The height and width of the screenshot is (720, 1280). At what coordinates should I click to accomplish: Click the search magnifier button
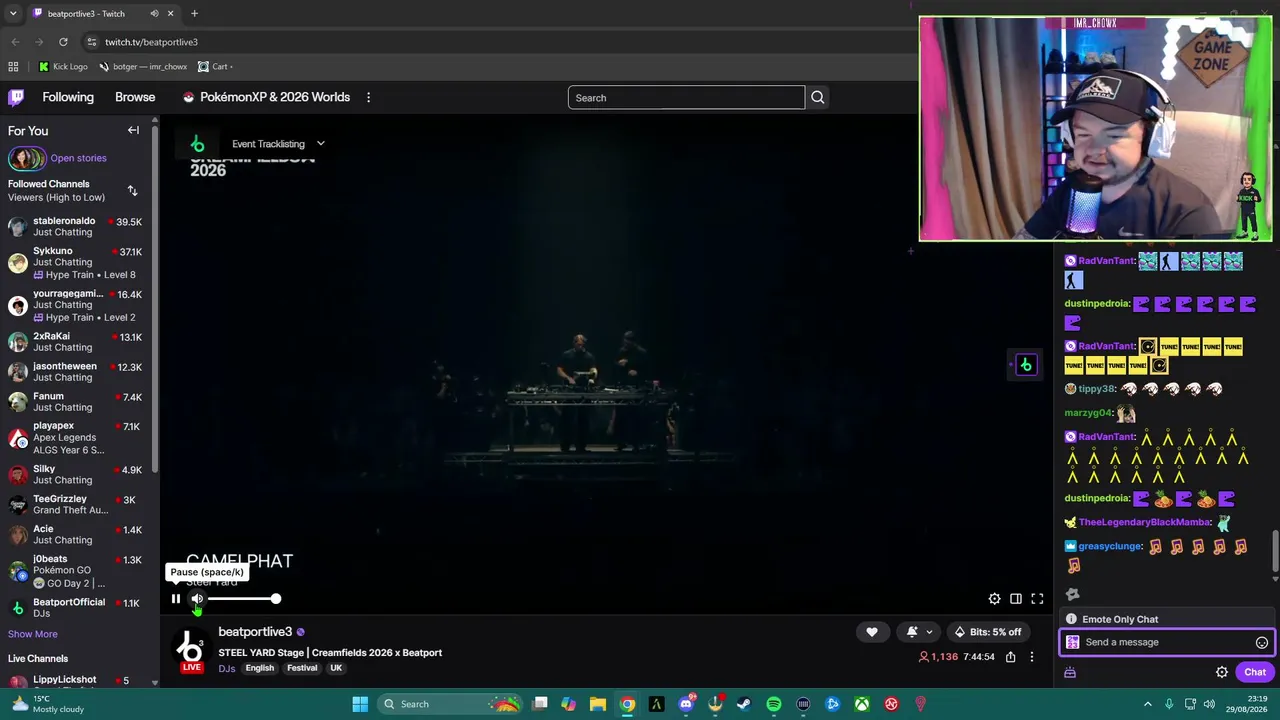pos(818,97)
